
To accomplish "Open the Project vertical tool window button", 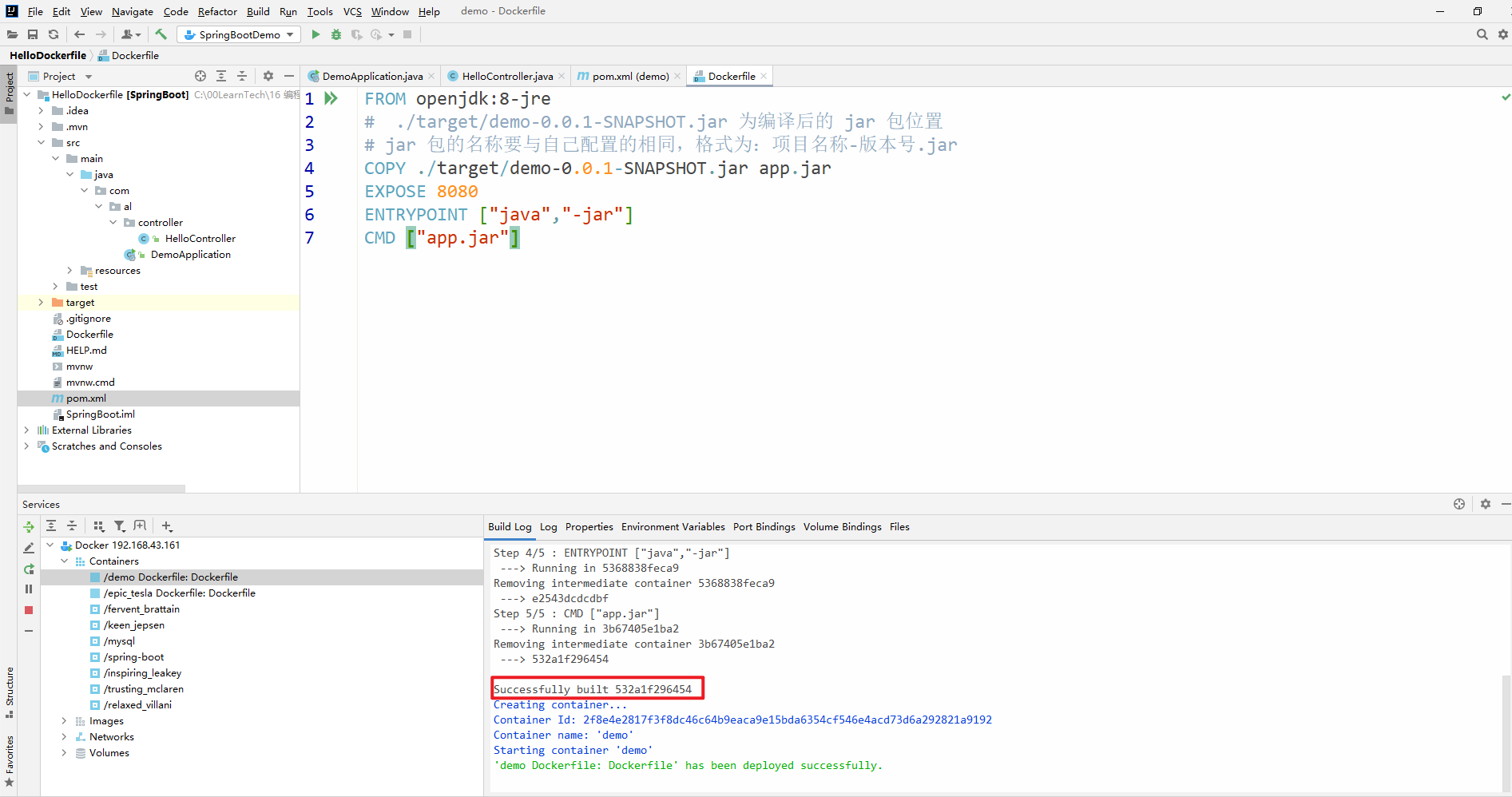I will point(9,93).
